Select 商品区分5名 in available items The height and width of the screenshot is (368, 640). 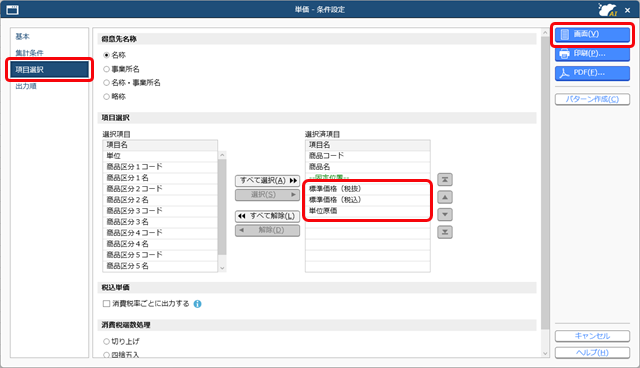160,266
